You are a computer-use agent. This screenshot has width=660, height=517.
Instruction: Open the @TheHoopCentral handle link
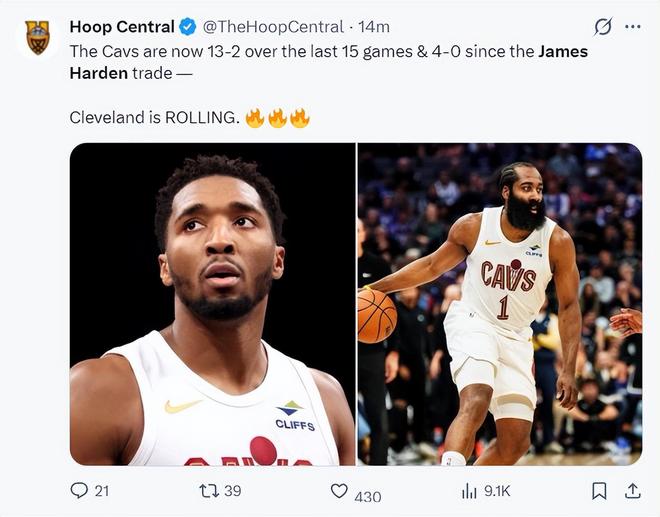point(273,27)
